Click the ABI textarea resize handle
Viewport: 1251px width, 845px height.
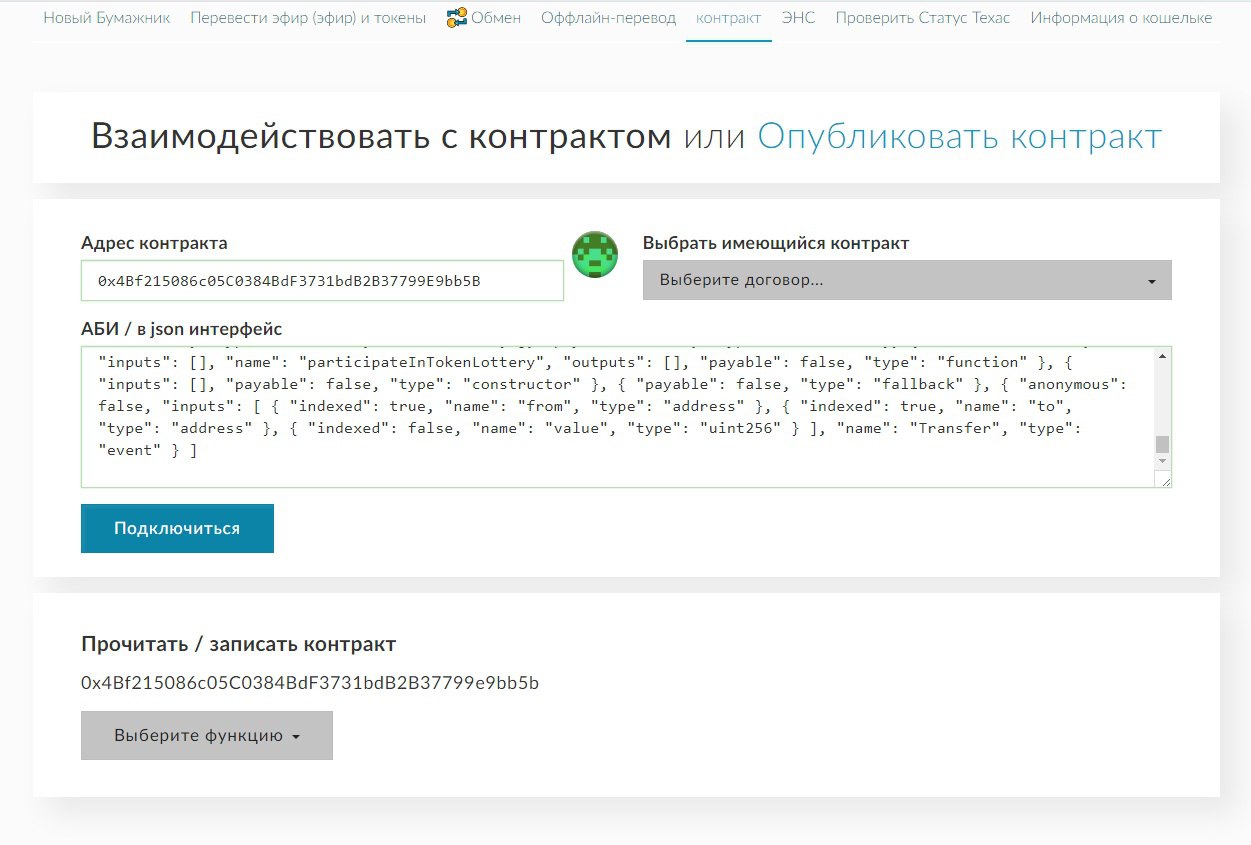(x=1164, y=480)
